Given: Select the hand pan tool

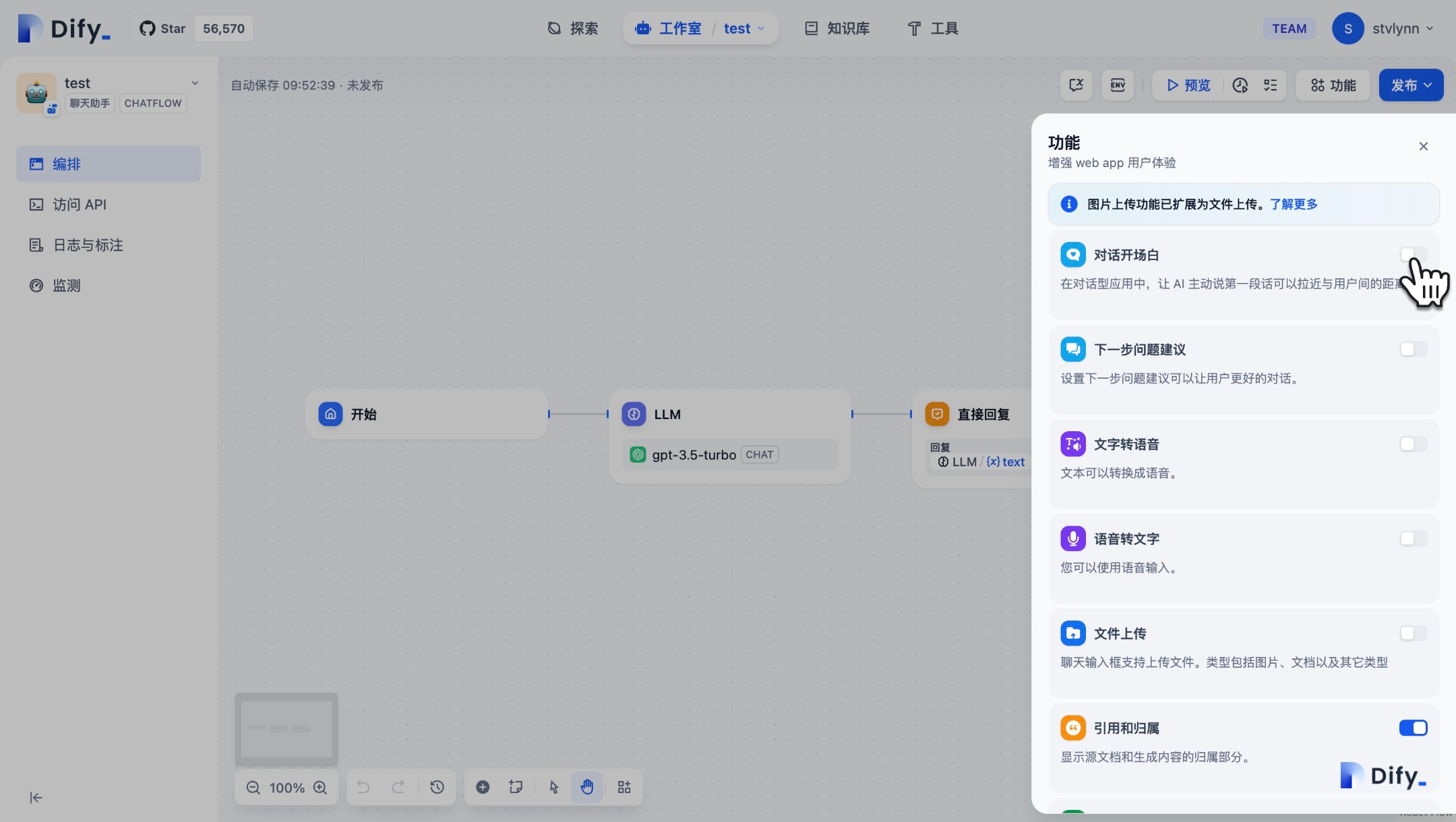Looking at the screenshot, I should pos(587,787).
